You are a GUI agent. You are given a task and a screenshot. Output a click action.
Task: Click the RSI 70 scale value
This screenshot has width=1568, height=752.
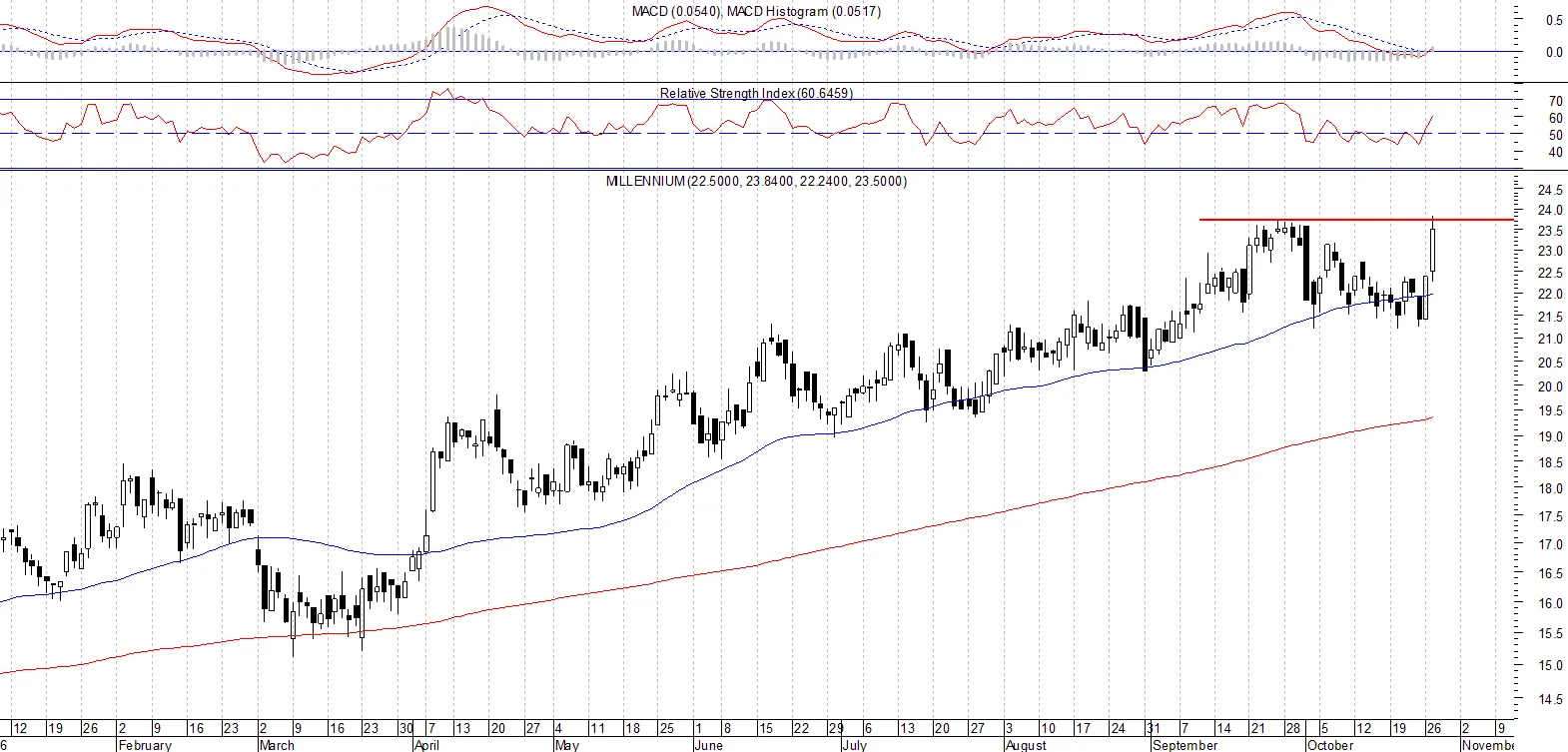coord(1555,101)
